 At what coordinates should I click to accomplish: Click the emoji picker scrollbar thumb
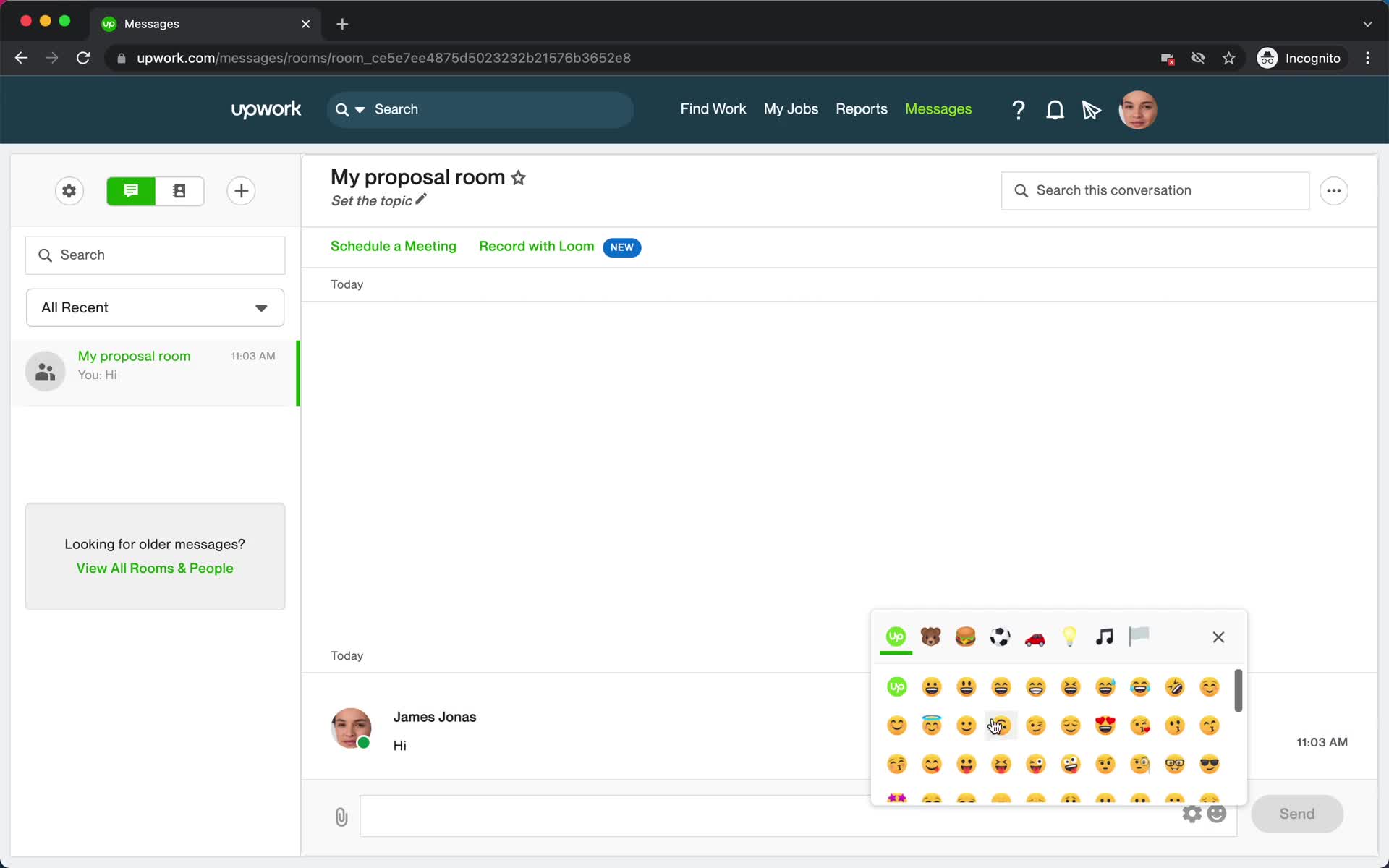tap(1239, 691)
